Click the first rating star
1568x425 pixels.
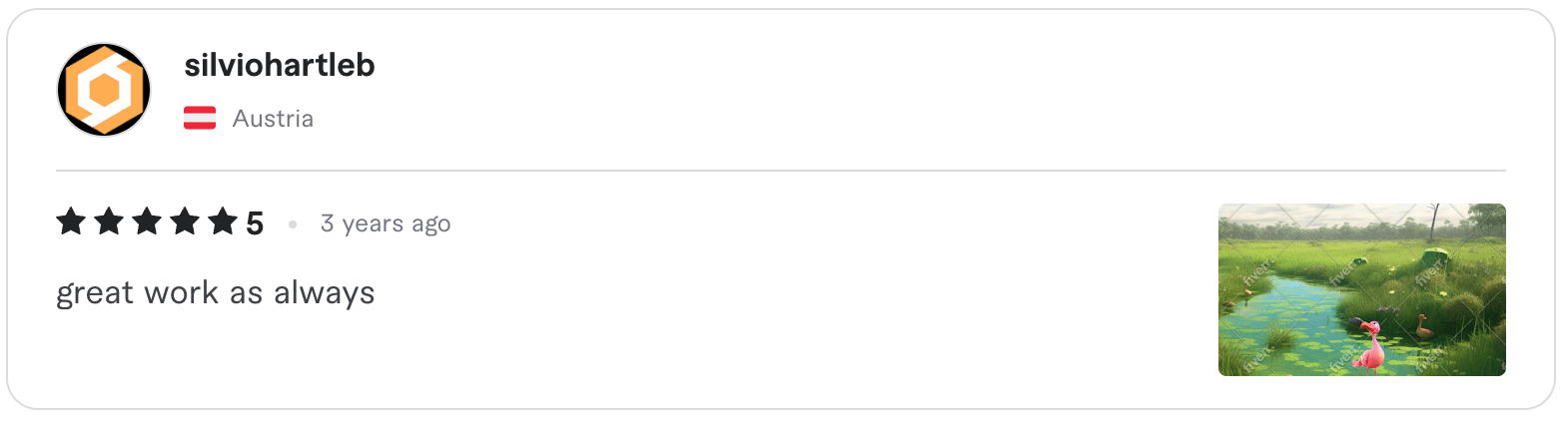pyautogui.click(x=71, y=221)
